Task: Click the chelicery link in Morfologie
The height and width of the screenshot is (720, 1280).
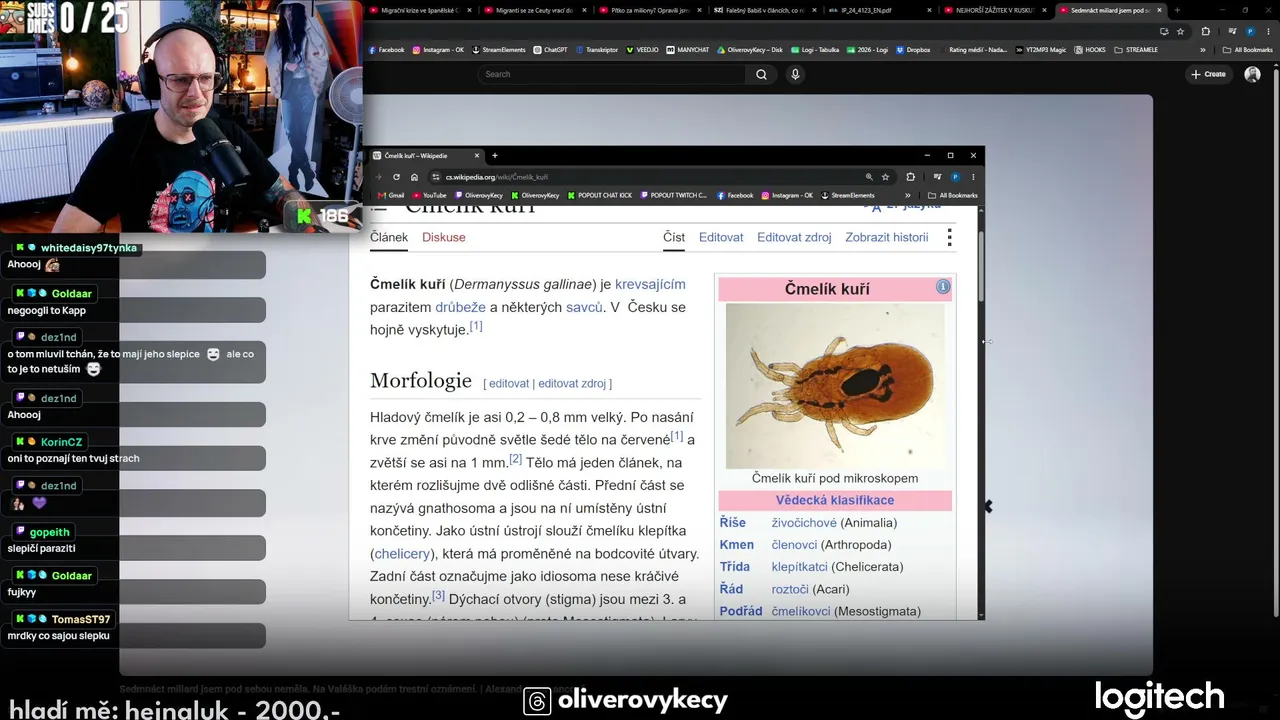Action: pos(403,554)
